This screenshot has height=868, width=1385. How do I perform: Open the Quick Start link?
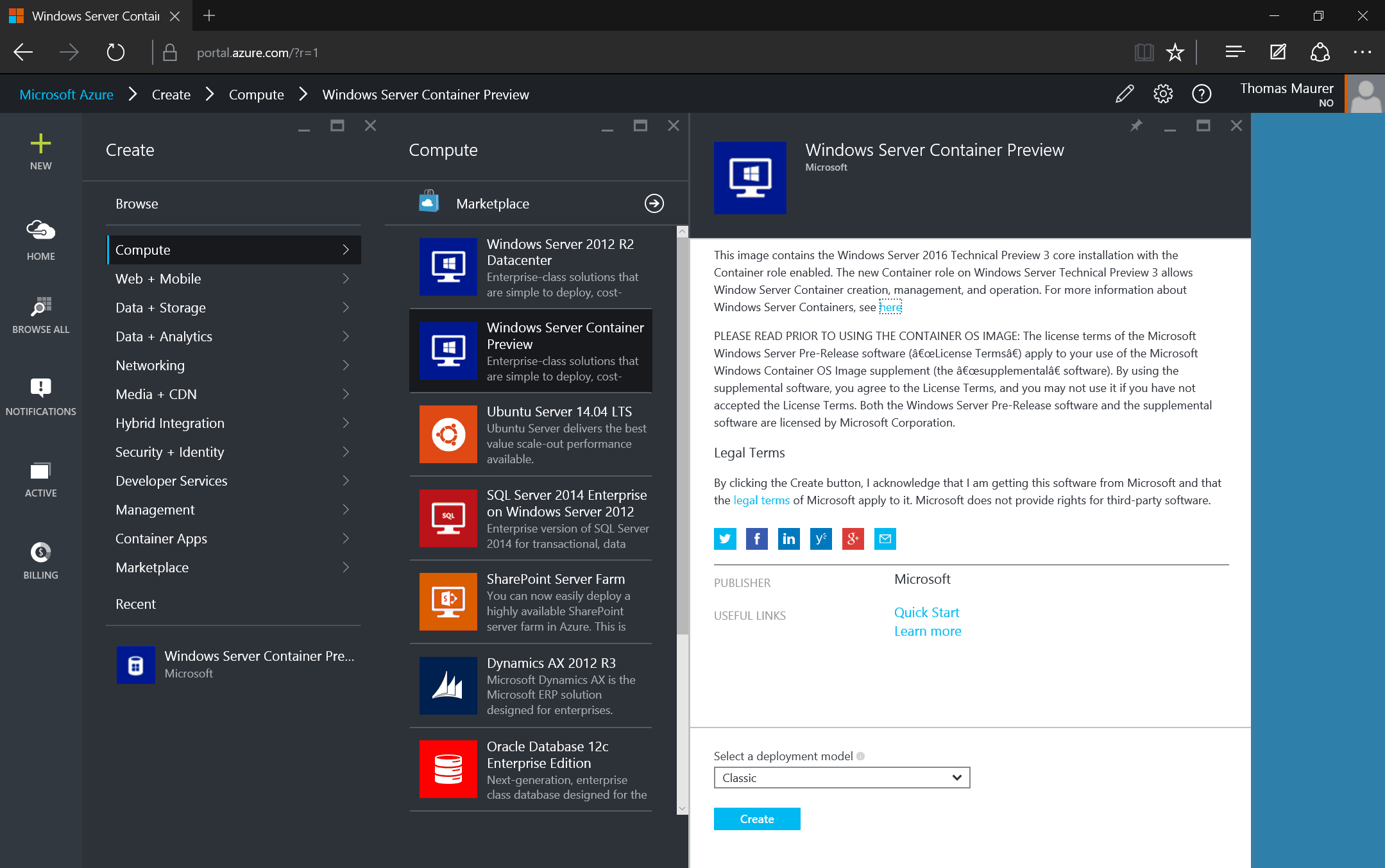[926, 612]
